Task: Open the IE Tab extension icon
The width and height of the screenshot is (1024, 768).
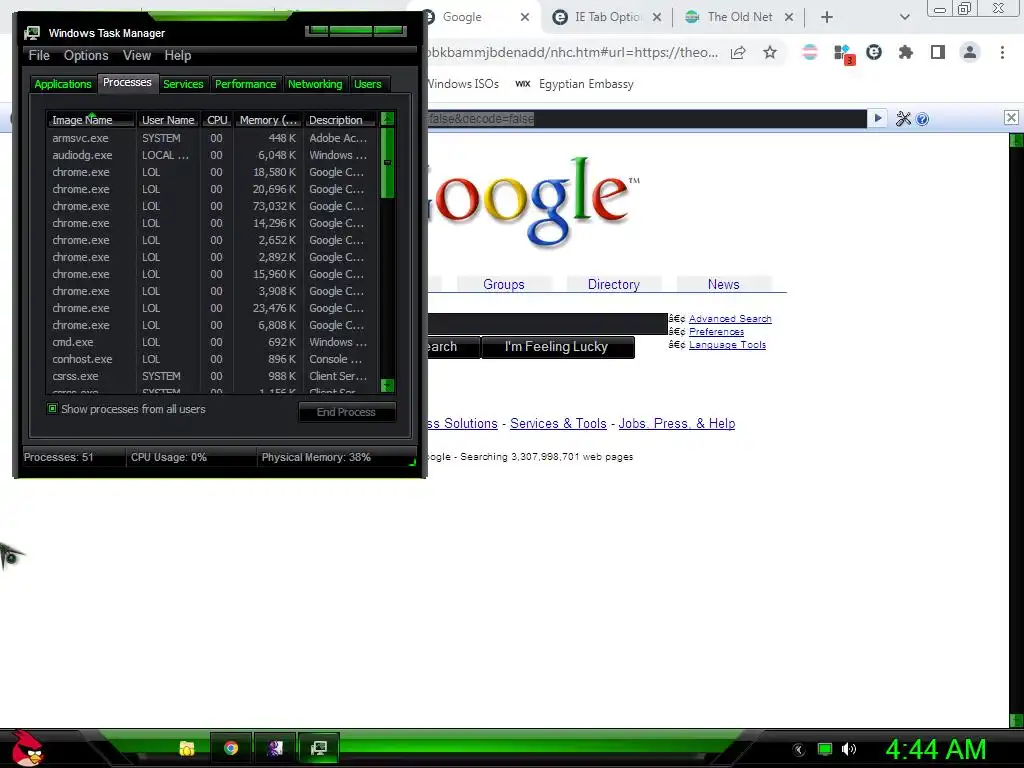Action: point(874,52)
